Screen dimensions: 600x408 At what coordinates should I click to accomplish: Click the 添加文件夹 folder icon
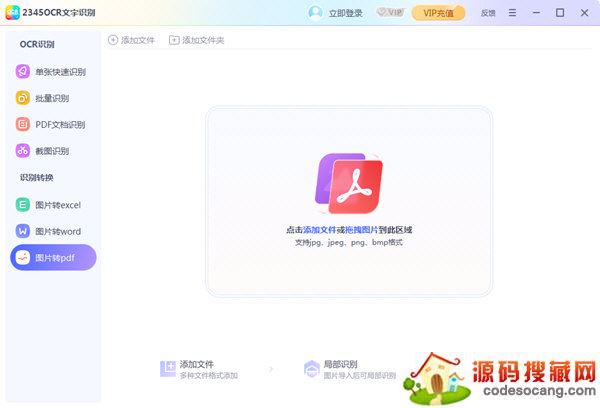174,40
